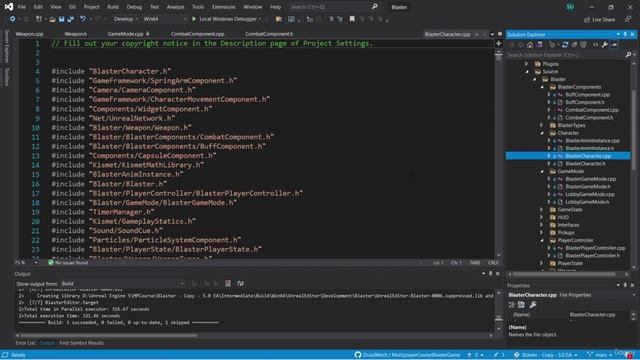Collapse the BlasterComponents folder node
This screenshot has height=360, width=640.
(x=542, y=87)
